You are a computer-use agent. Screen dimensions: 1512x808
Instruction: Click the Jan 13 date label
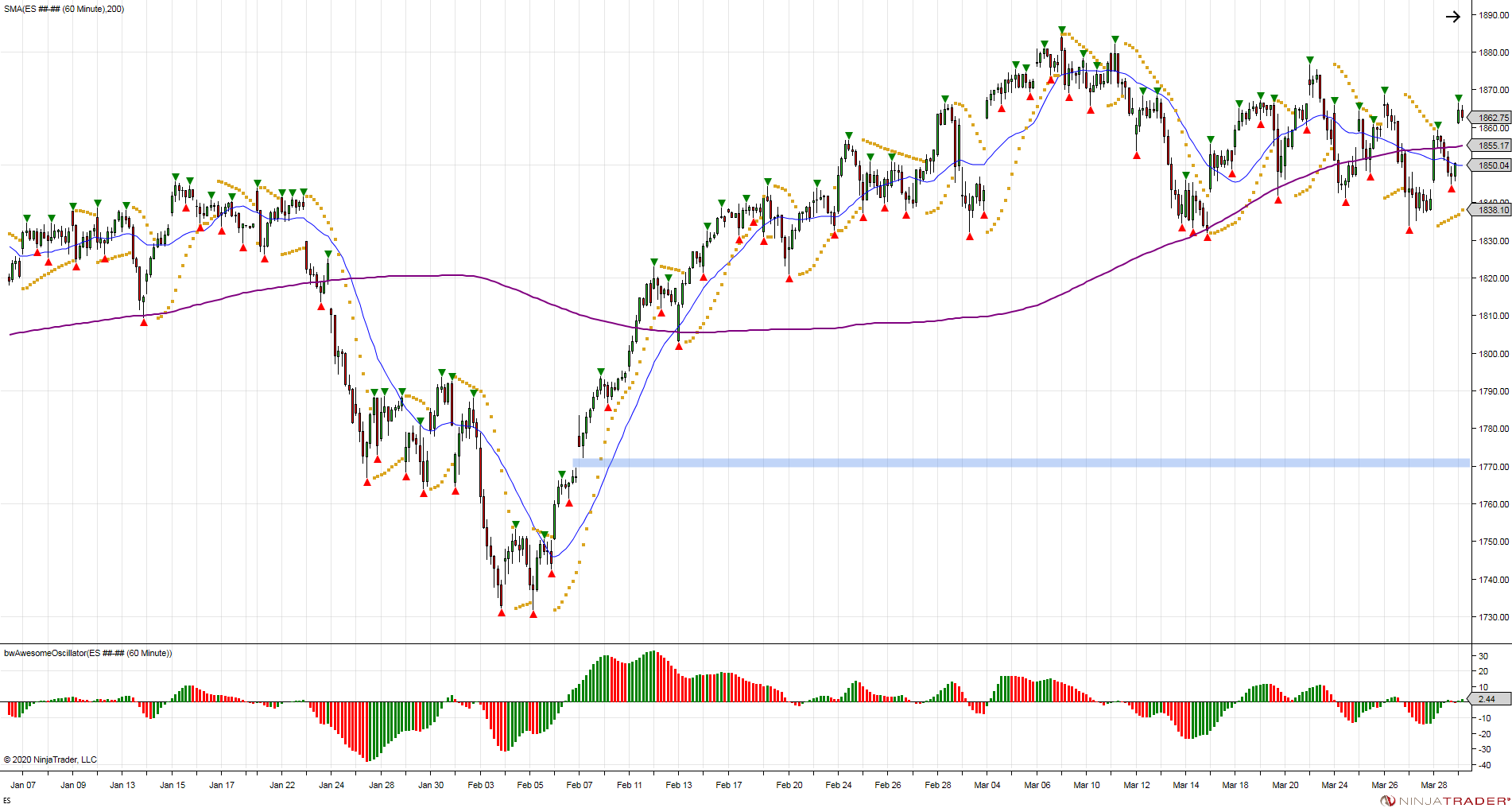122,785
